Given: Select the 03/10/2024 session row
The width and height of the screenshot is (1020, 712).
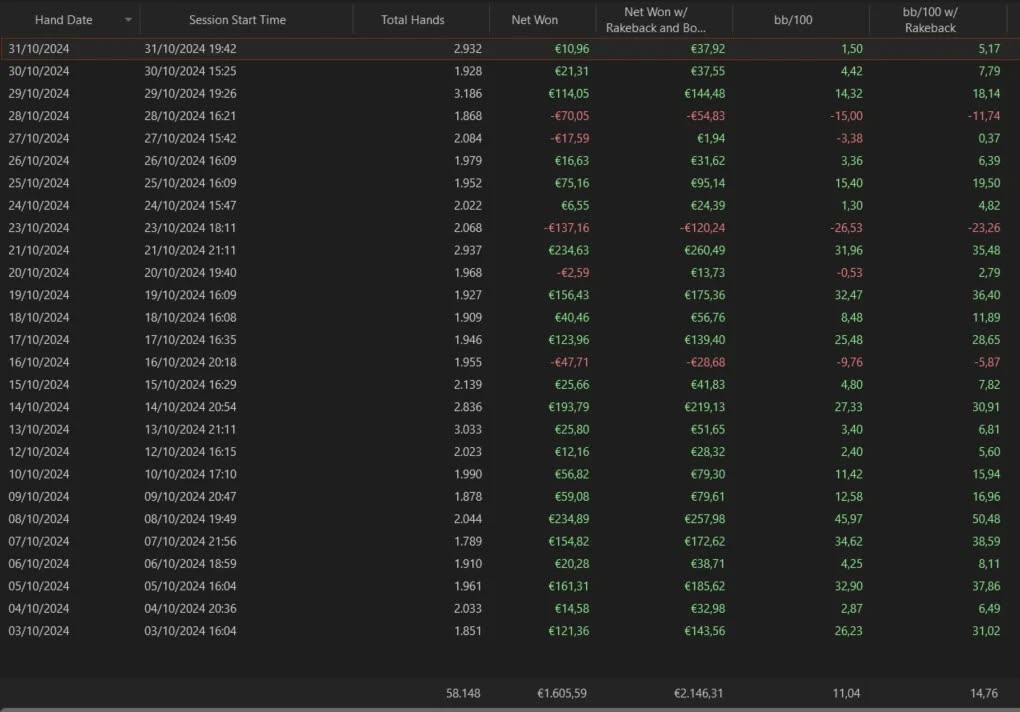Looking at the screenshot, I should point(400,630).
